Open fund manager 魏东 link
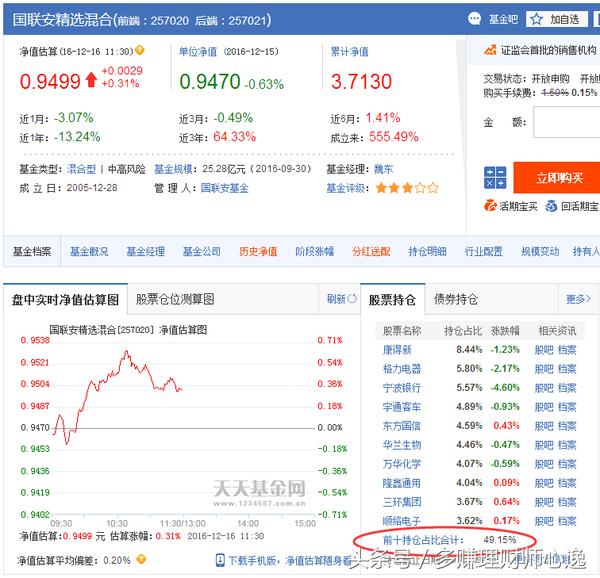Viewport: 600px width, 578px height. (x=383, y=169)
